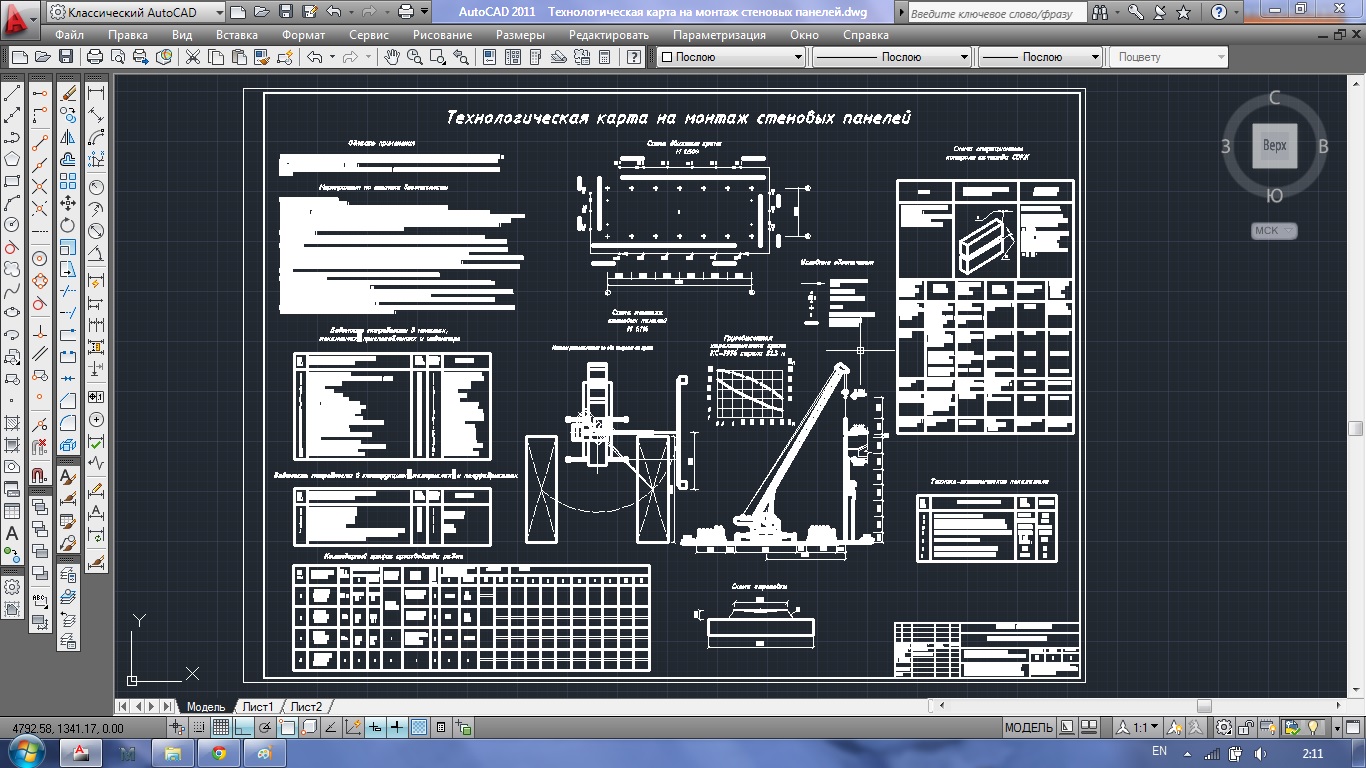
Task: Select the Line draw tool
Action: click(x=12, y=93)
